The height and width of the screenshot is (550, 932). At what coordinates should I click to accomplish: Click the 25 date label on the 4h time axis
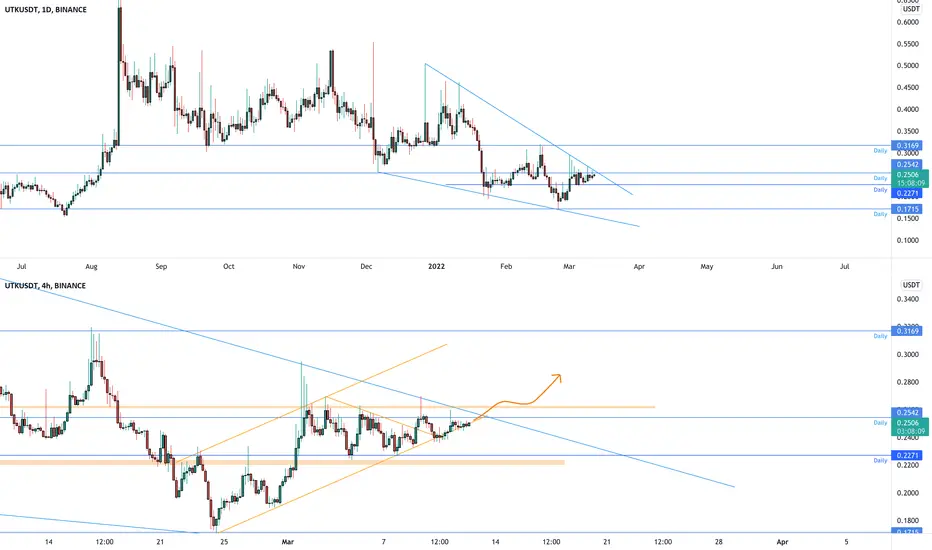[223, 542]
